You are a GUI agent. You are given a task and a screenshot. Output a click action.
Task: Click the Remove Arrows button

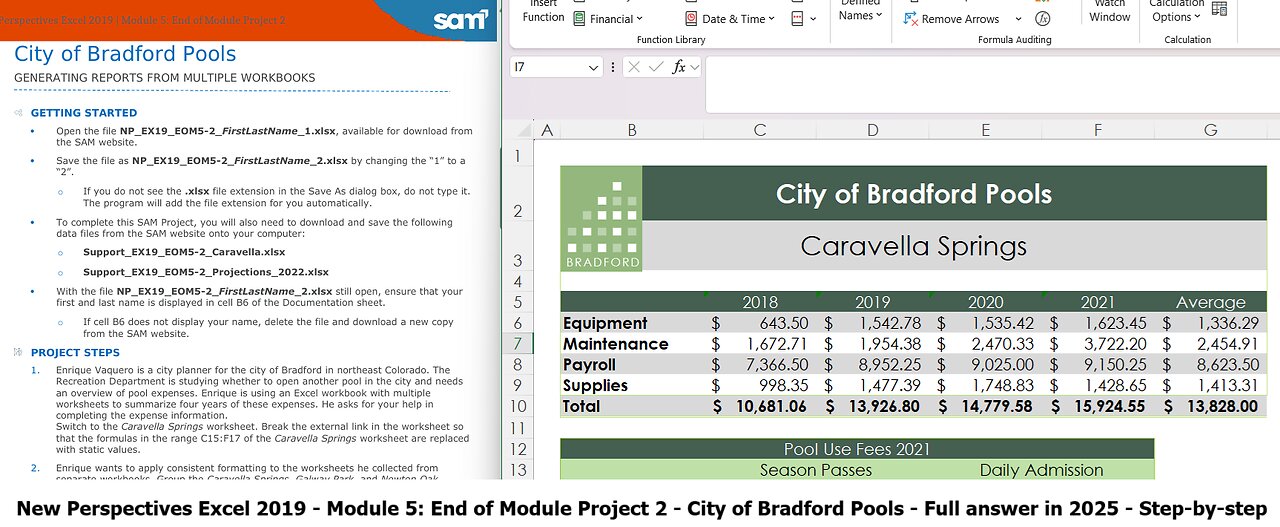pyautogui.click(x=950, y=19)
